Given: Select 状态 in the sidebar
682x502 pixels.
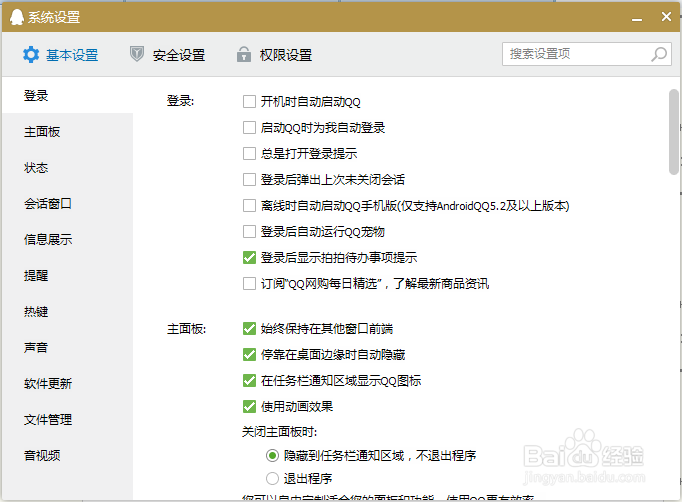Looking at the screenshot, I should tap(67, 167).
